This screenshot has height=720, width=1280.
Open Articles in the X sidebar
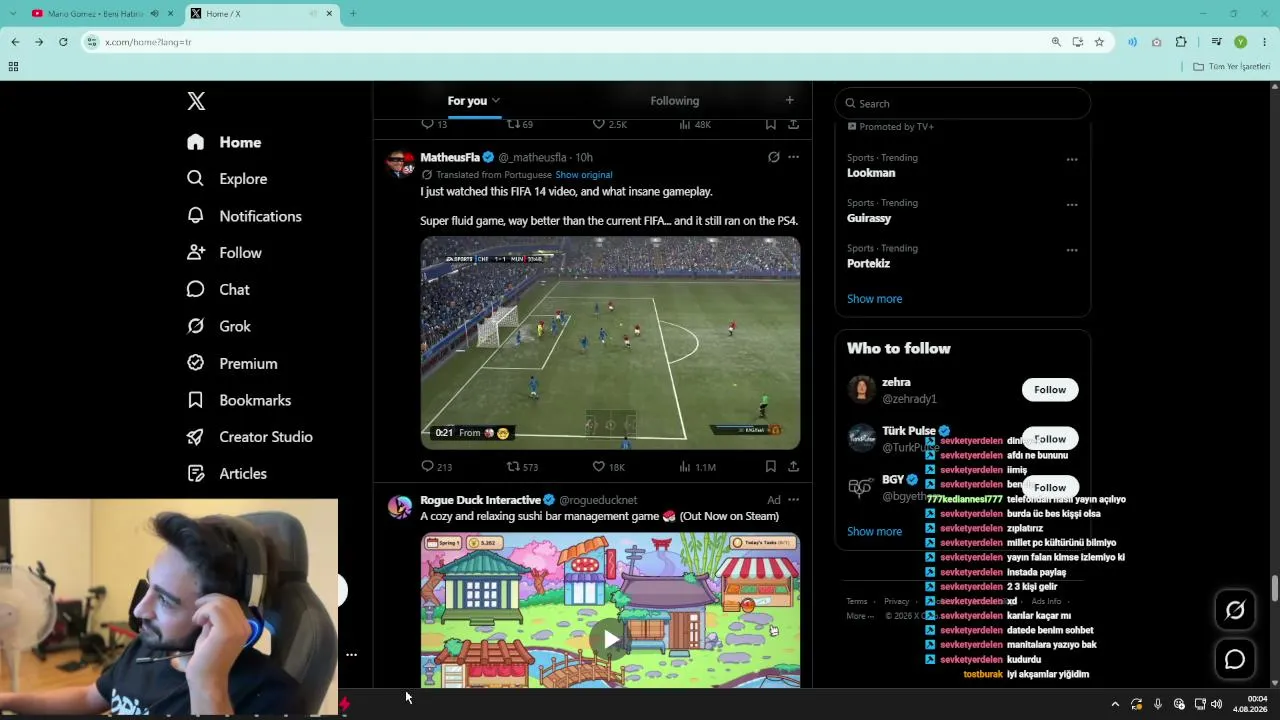(x=227, y=474)
